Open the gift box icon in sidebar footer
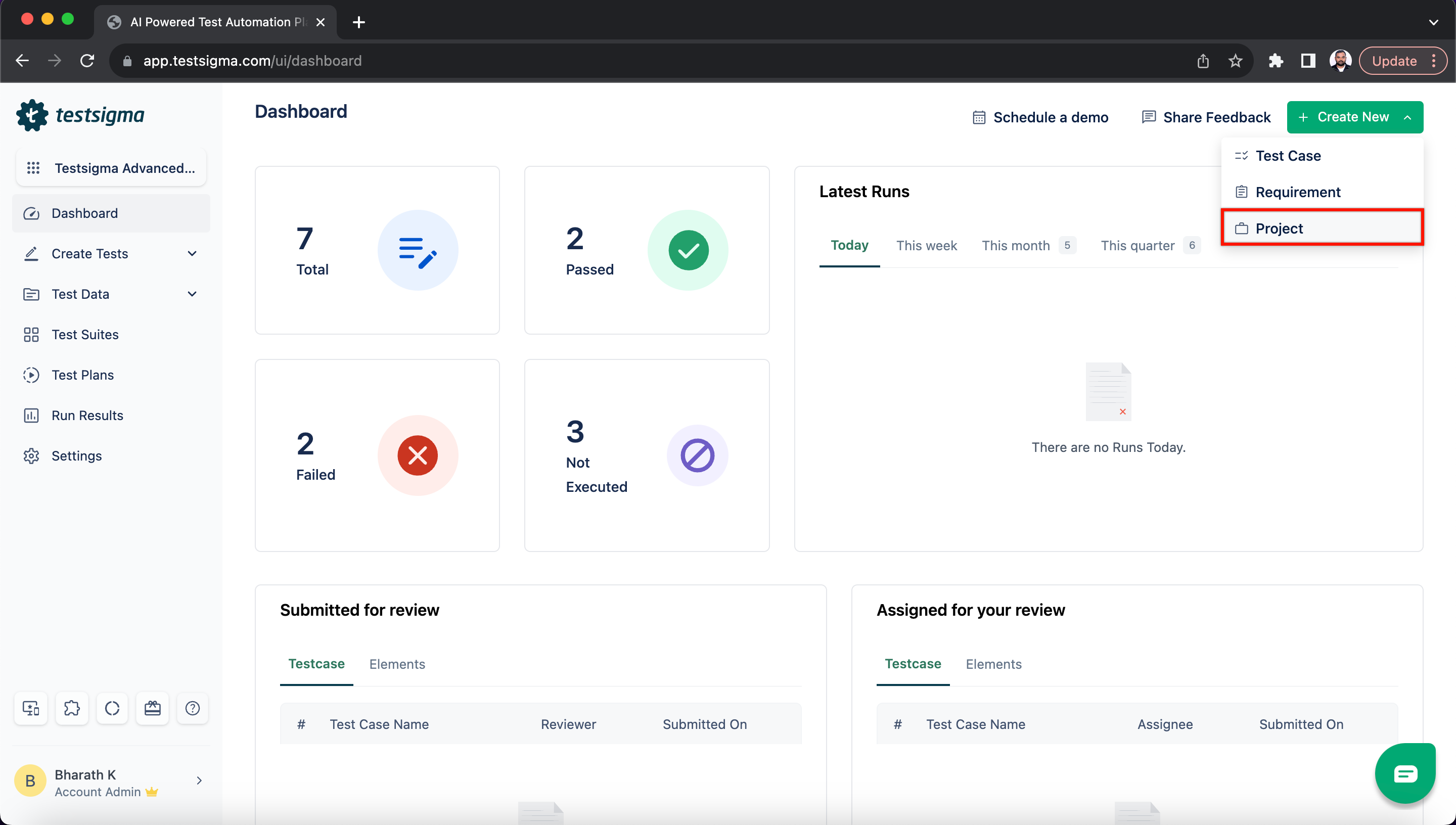Screen dimensions: 1456x825 [x=152, y=708]
